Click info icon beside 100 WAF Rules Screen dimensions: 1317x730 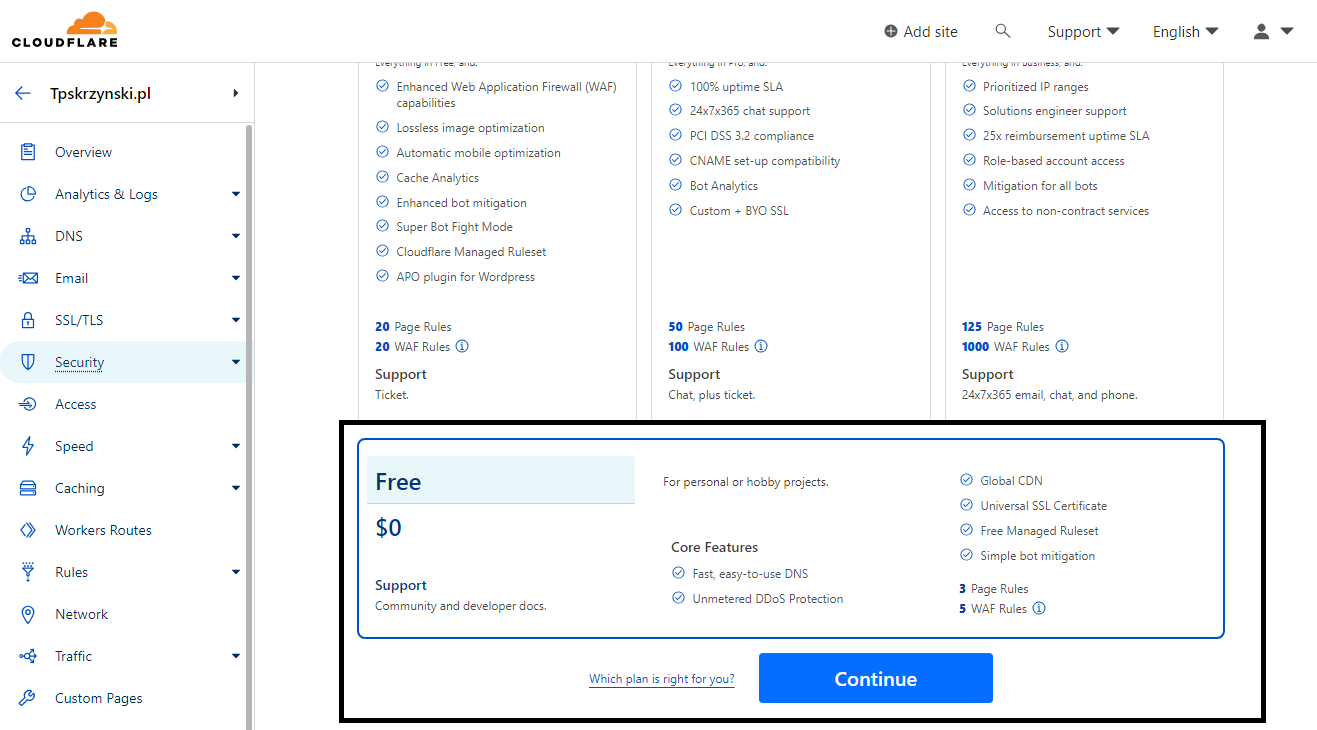[761, 347]
